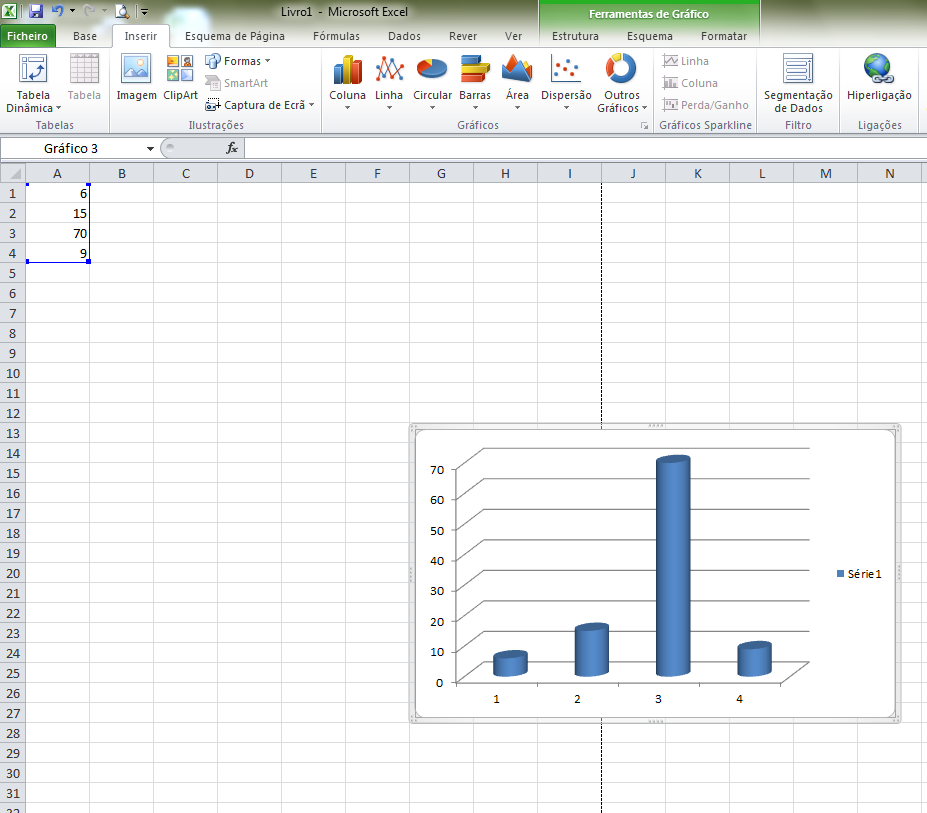The height and width of the screenshot is (813, 927).
Task: Open Captura de Ecrã dropdown
Action: [x=260, y=105]
